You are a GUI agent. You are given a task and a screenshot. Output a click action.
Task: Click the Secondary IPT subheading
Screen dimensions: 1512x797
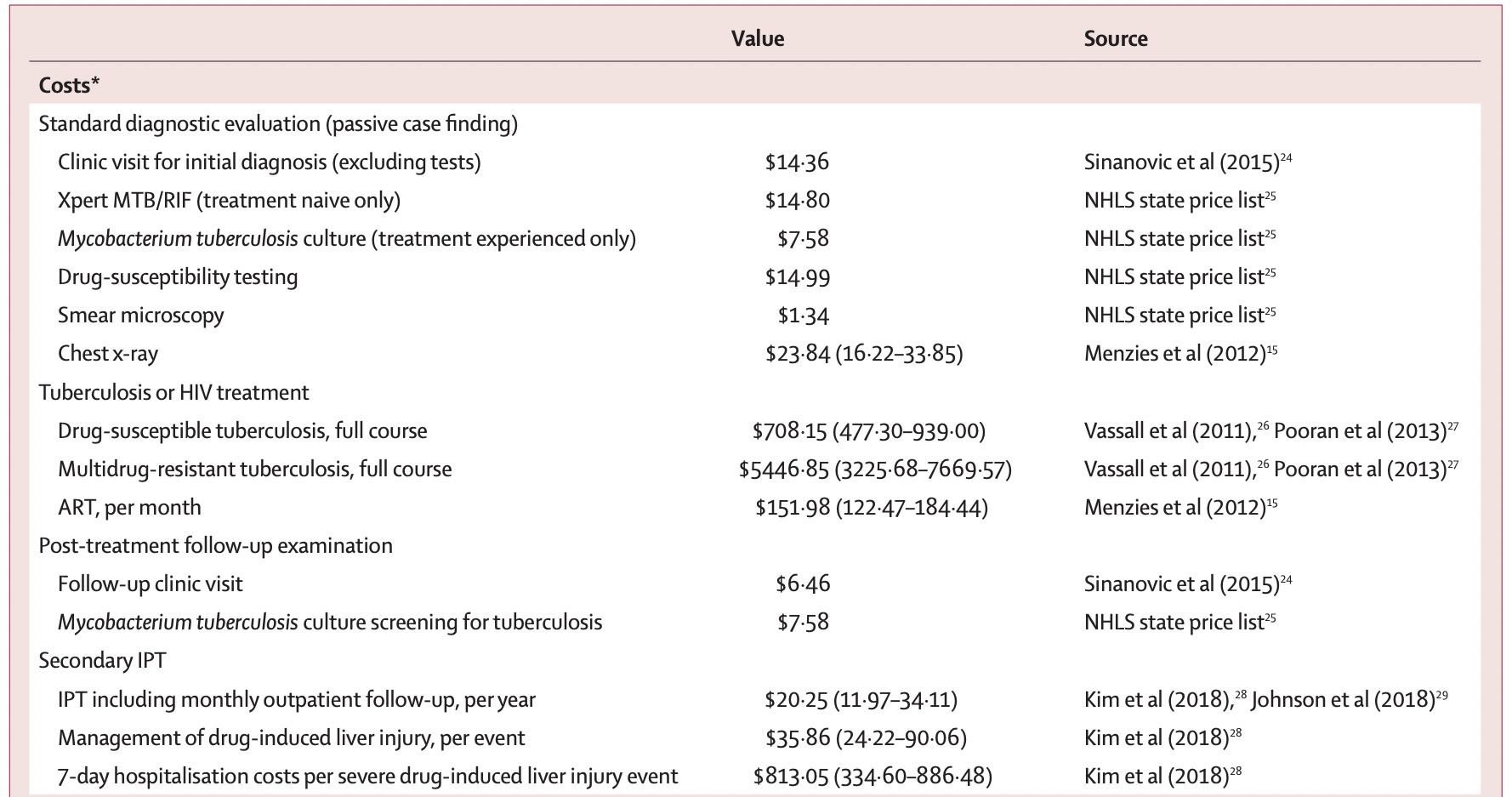[x=102, y=660]
